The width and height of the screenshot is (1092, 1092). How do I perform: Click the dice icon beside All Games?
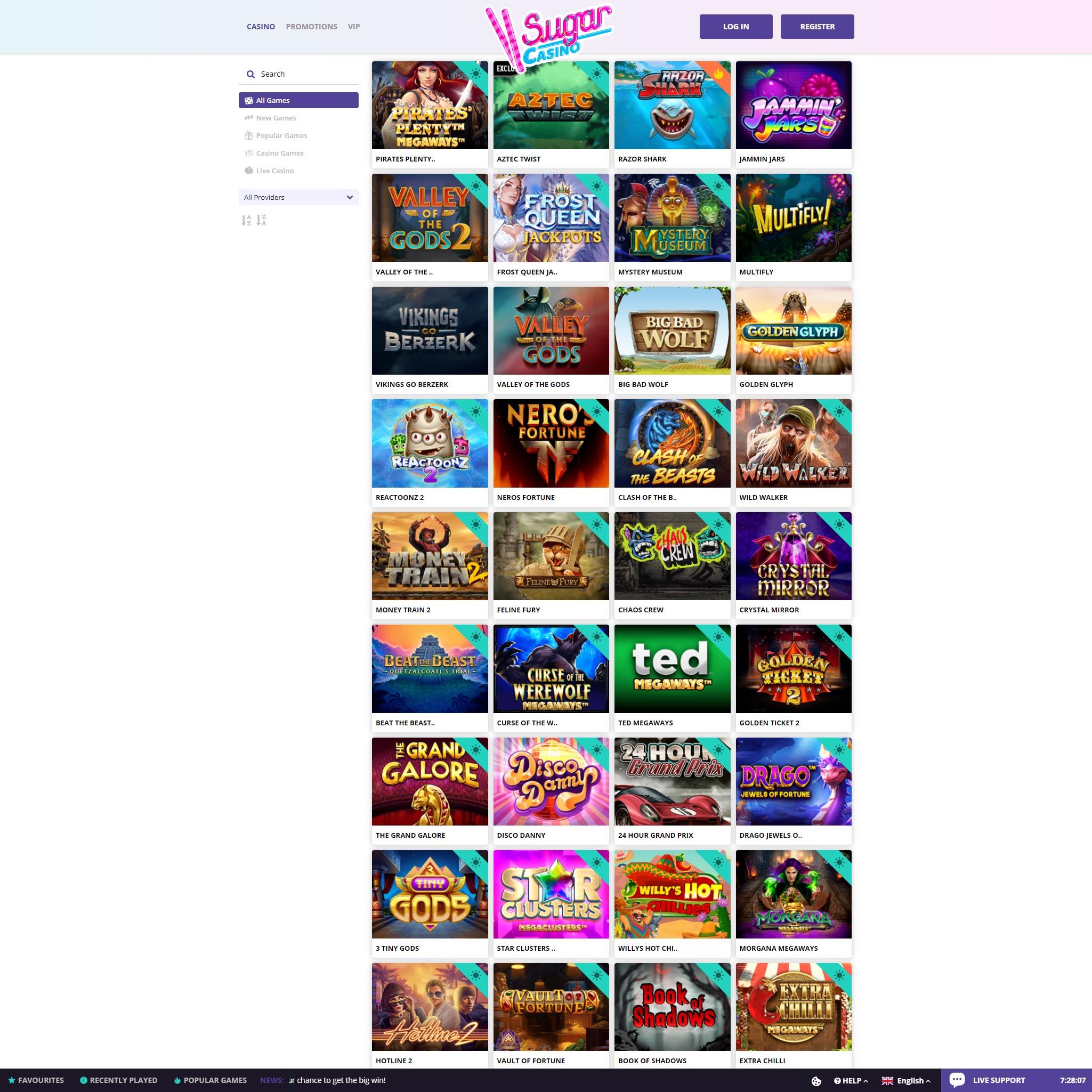tap(249, 100)
